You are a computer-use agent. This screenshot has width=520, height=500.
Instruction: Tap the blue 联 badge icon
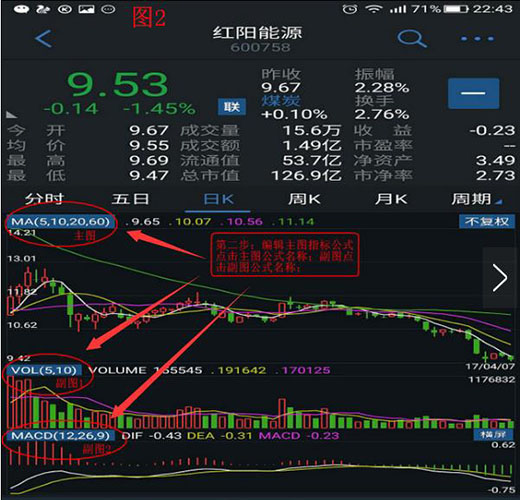click(x=232, y=107)
